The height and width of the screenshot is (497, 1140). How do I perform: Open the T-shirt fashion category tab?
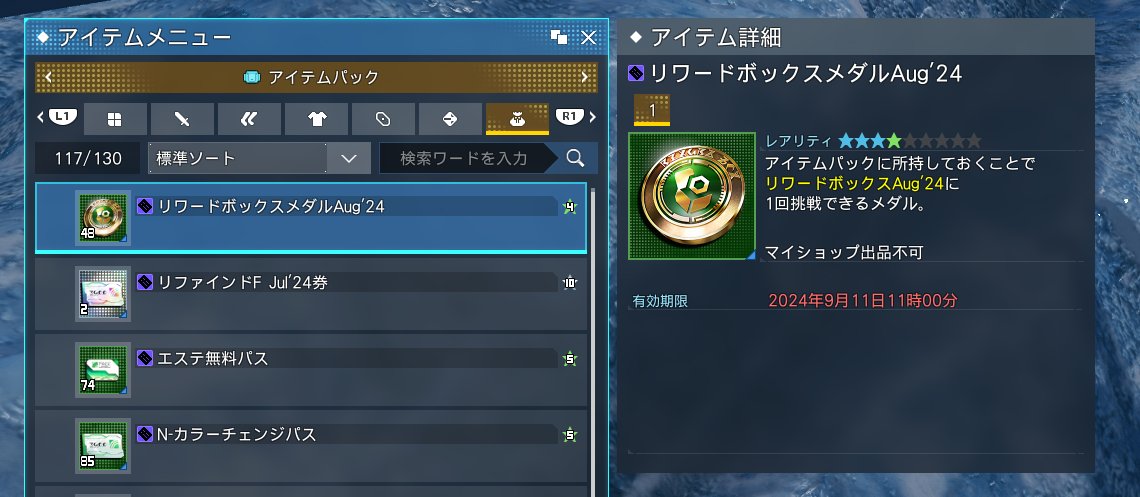(316, 119)
